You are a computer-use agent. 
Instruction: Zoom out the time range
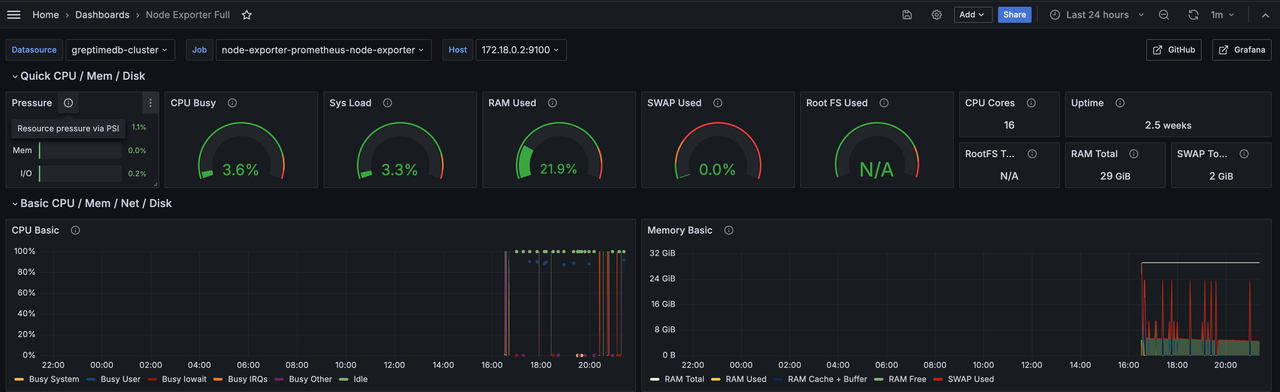[1164, 15]
